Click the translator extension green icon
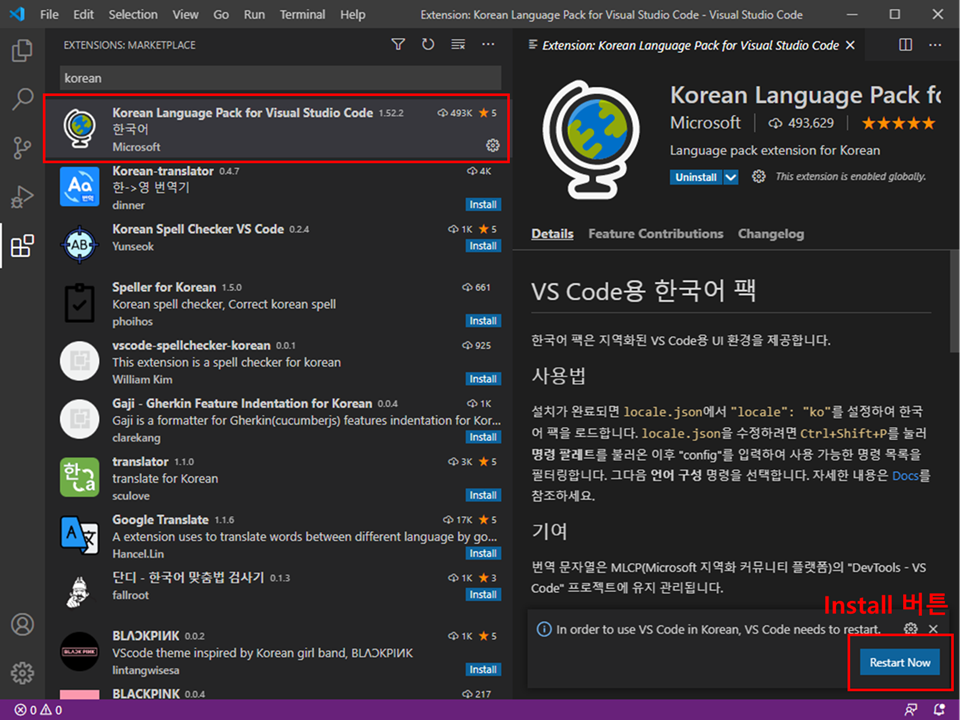 pos(79,477)
